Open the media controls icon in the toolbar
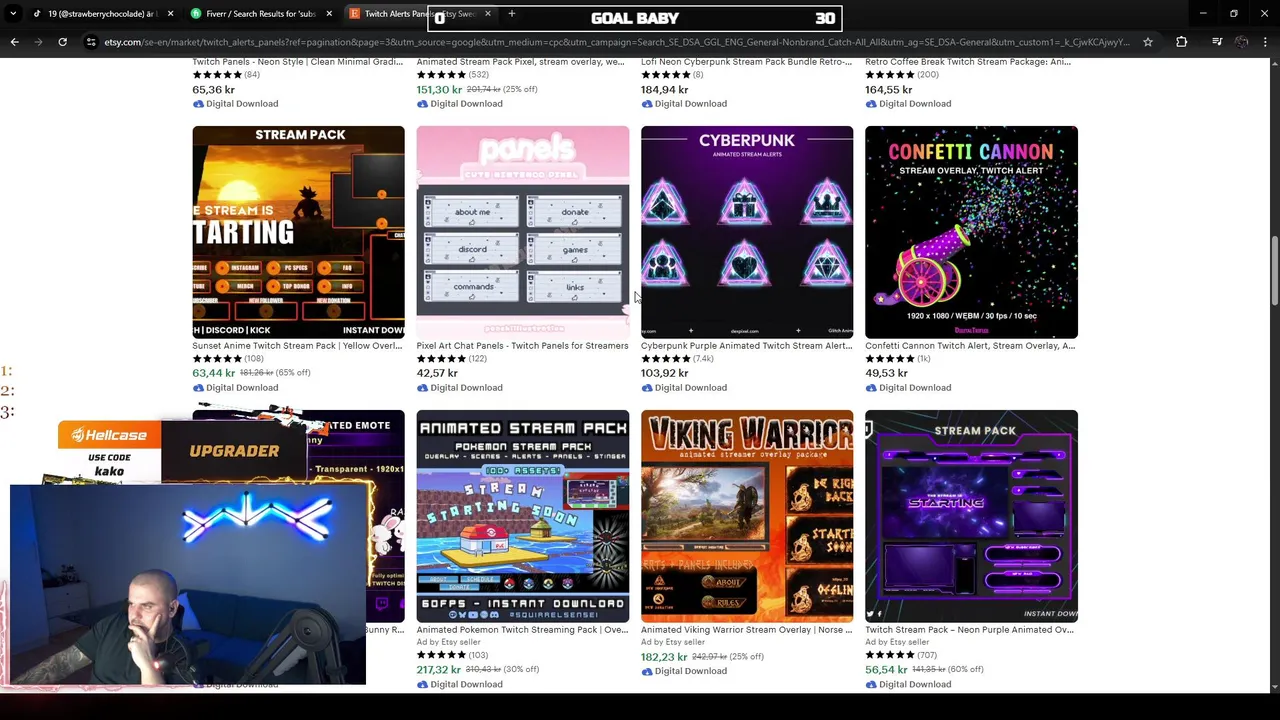 pyautogui.click(x=1217, y=42)
